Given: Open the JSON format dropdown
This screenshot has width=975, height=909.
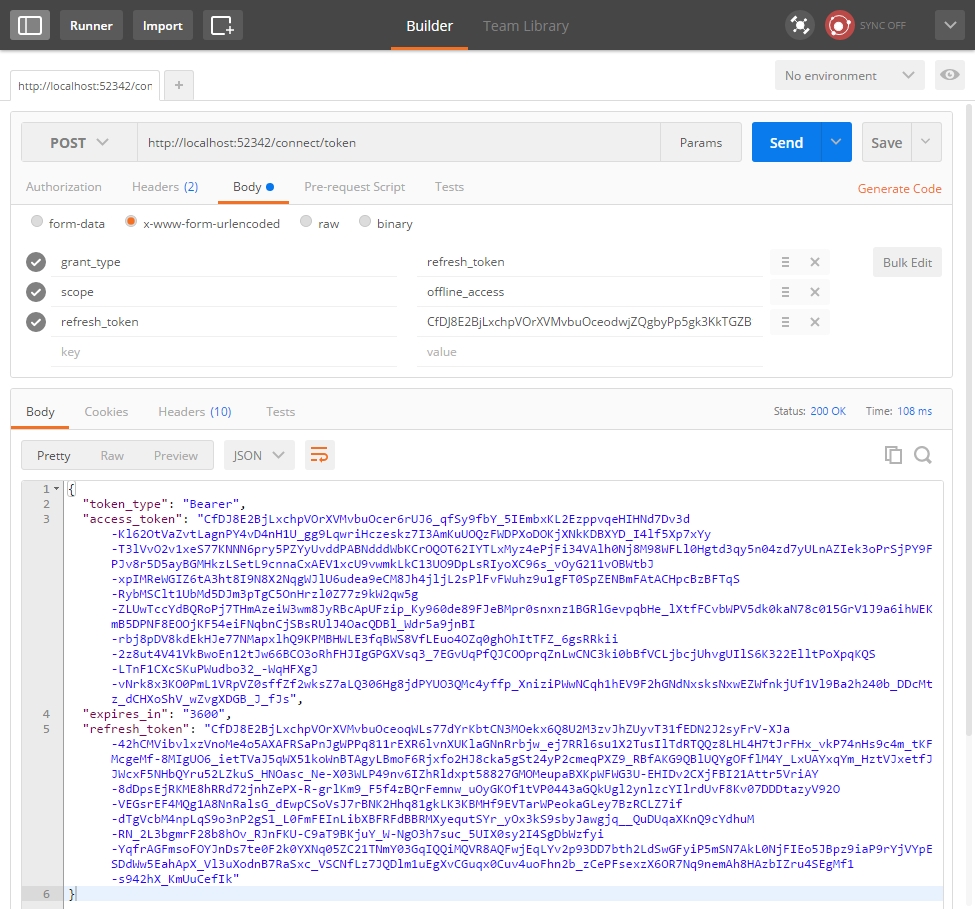Looking at the screenshot, I should point(258,455).
